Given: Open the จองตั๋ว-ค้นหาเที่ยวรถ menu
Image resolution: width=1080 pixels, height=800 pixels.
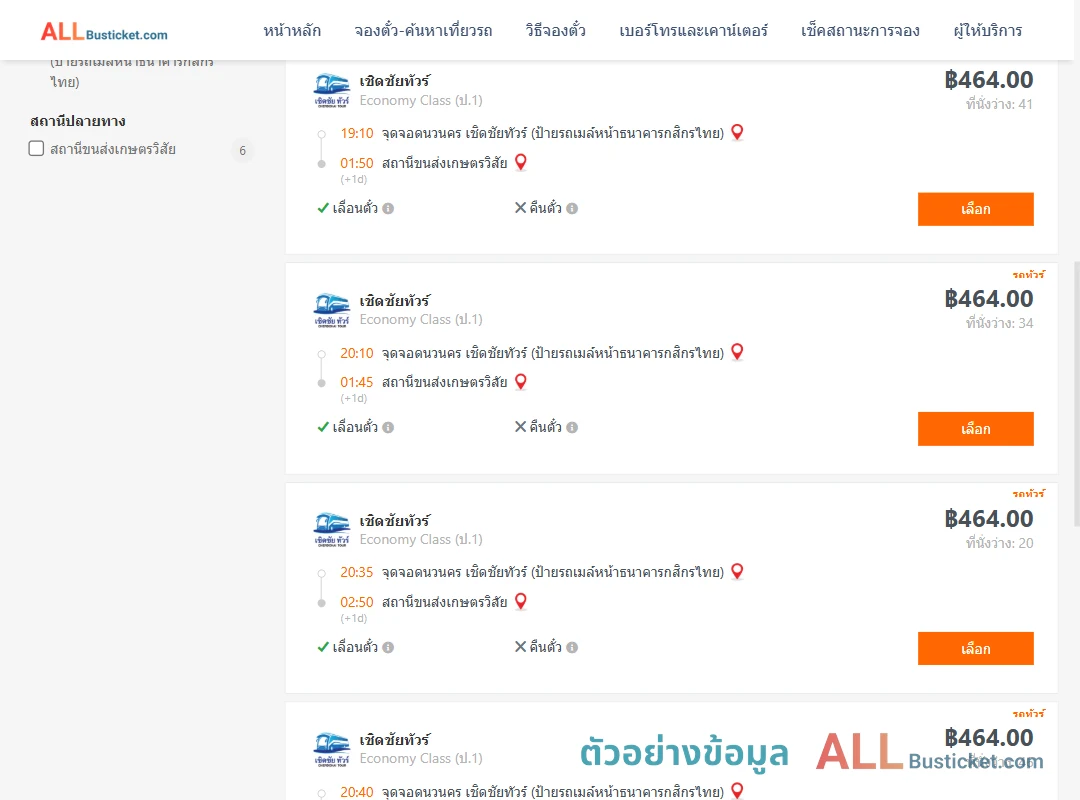Looking at the screenshot, I should click(423, 30).
